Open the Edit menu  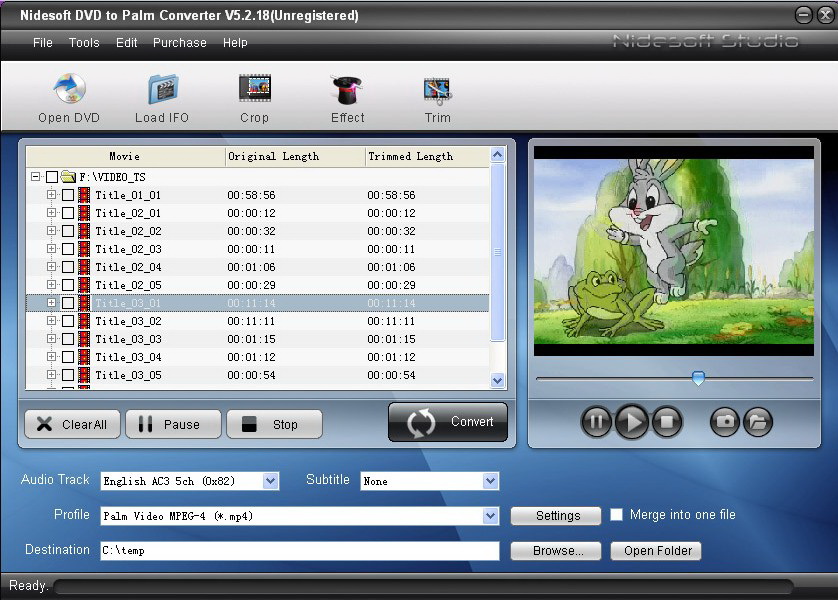(x=127, y=43)
